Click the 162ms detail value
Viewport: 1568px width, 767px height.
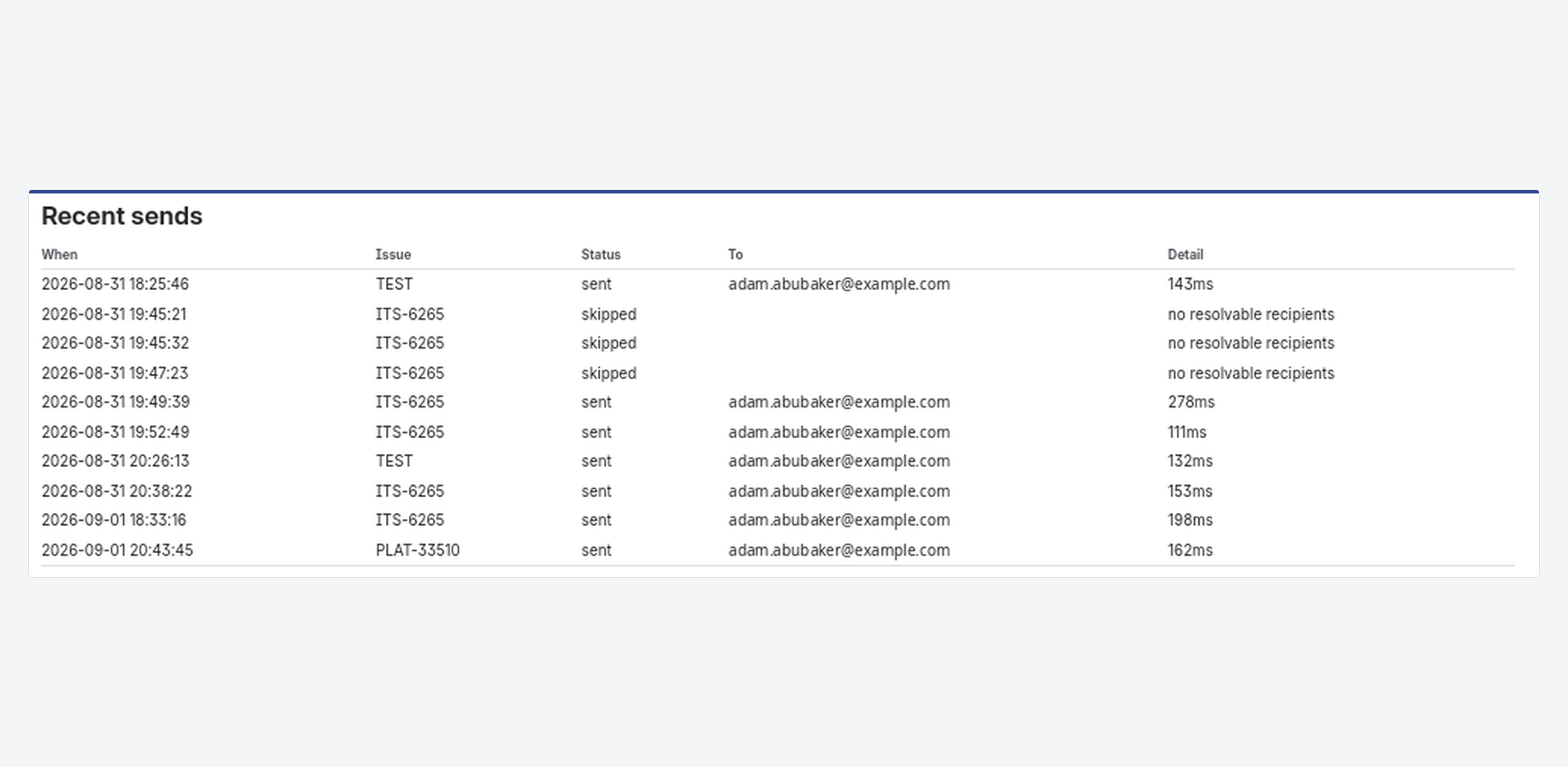[x=1190, y=551]
